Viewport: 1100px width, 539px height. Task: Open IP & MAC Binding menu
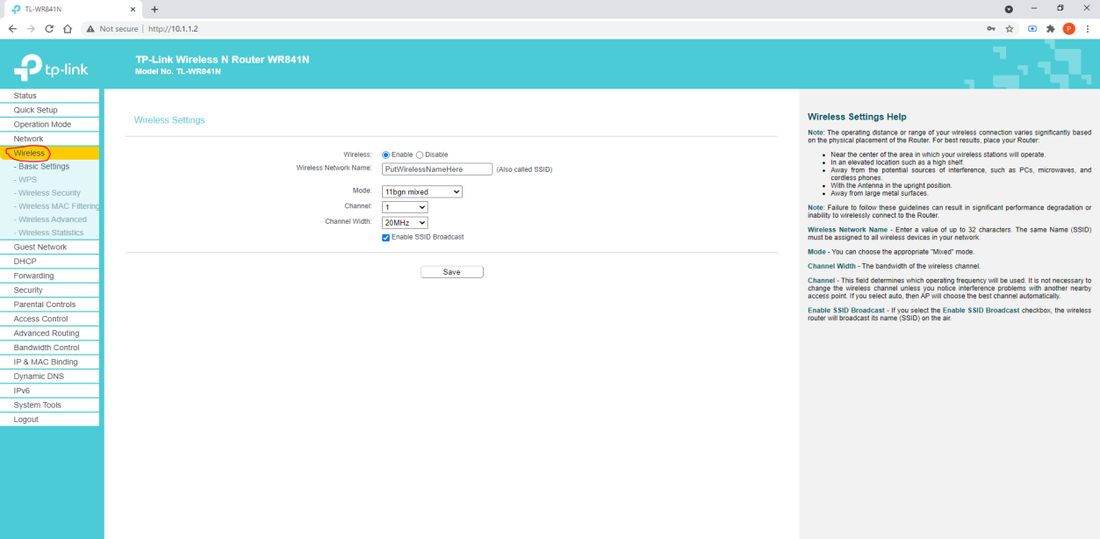[x=49, y=362]
